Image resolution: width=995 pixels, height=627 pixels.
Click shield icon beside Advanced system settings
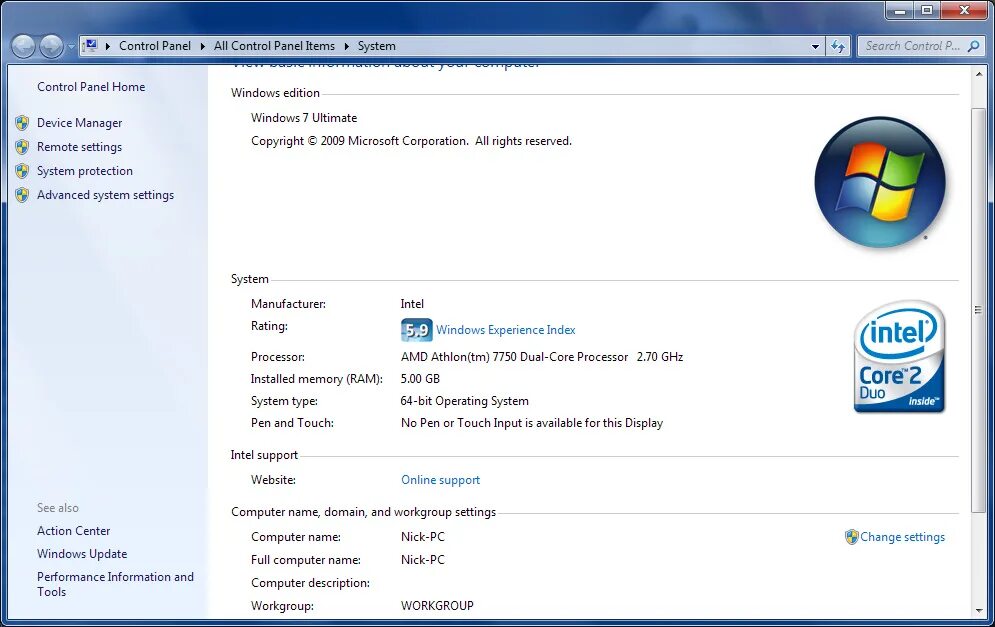(x=22, y=195)
